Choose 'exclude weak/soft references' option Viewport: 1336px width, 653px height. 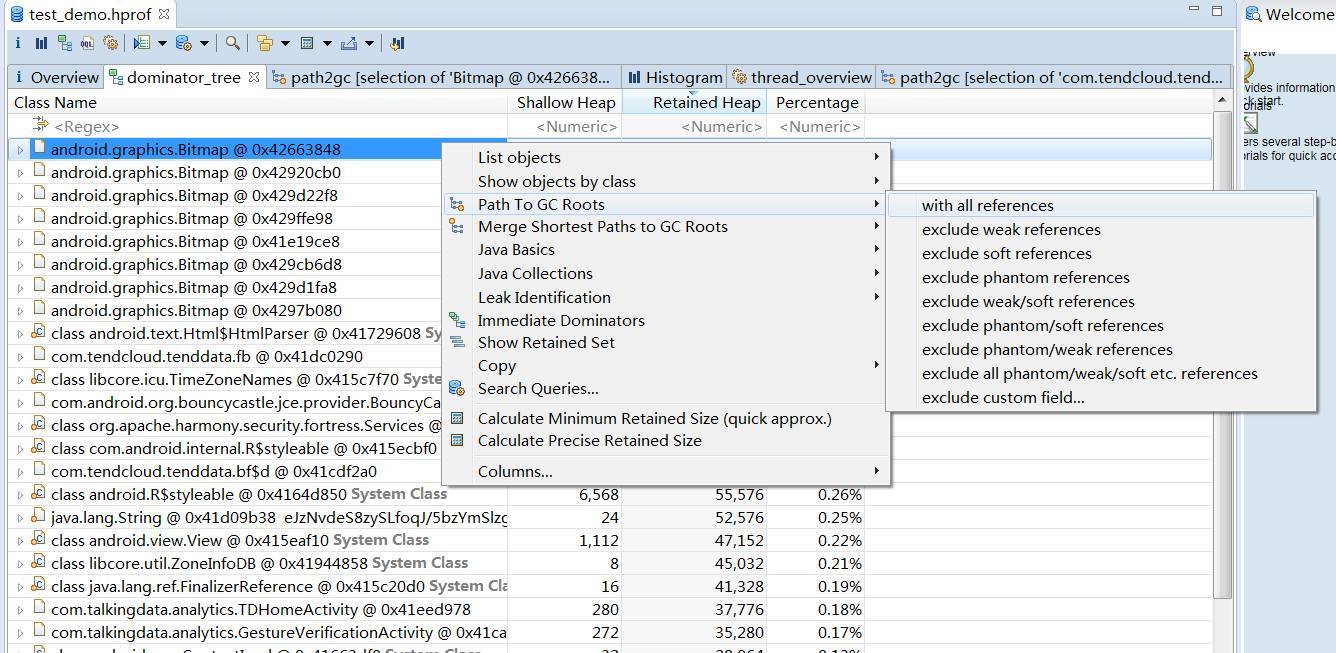pyautogui.click(x=1100, y=301)
